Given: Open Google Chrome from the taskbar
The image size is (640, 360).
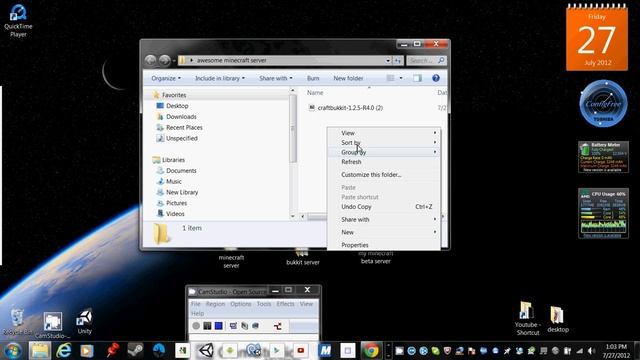Looking at the screenshot, I should coord(371,350).
